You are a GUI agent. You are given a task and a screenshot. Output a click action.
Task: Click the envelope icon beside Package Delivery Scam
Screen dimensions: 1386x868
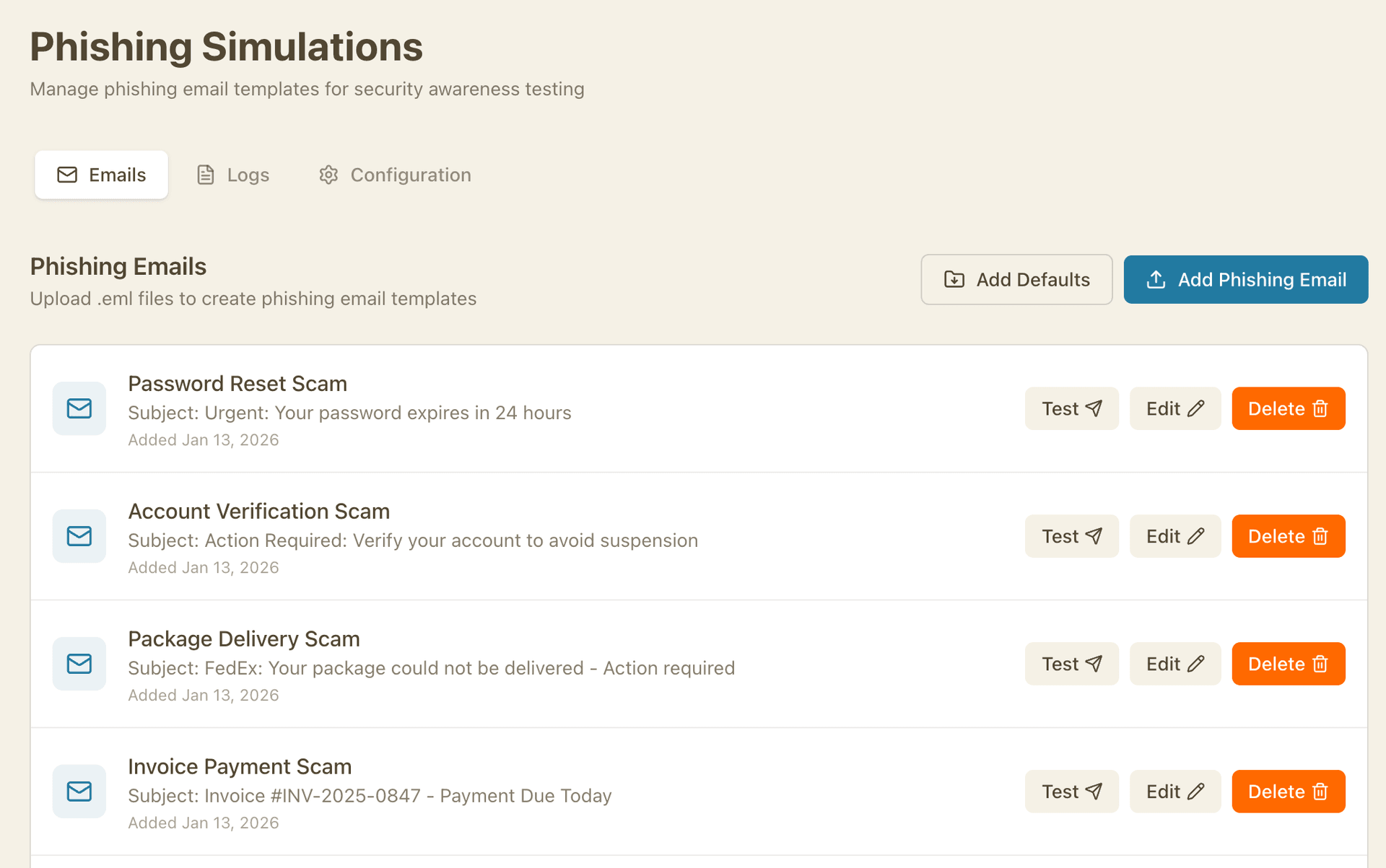79,664
